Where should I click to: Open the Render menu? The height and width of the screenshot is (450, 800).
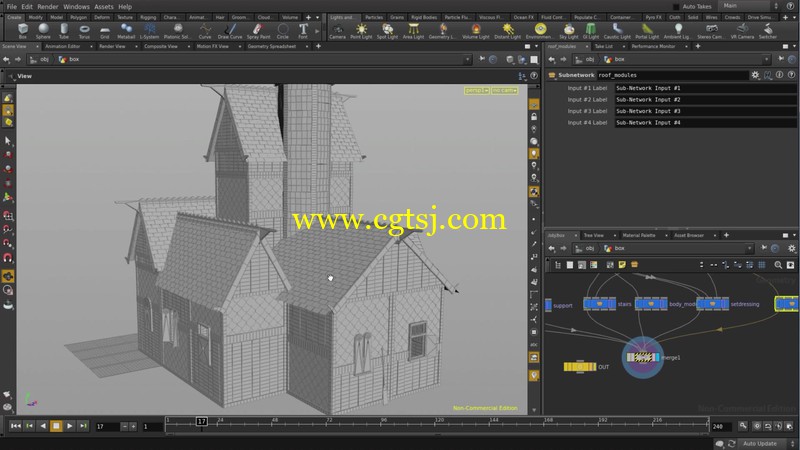pyautogui.click(x=47, y=7)
